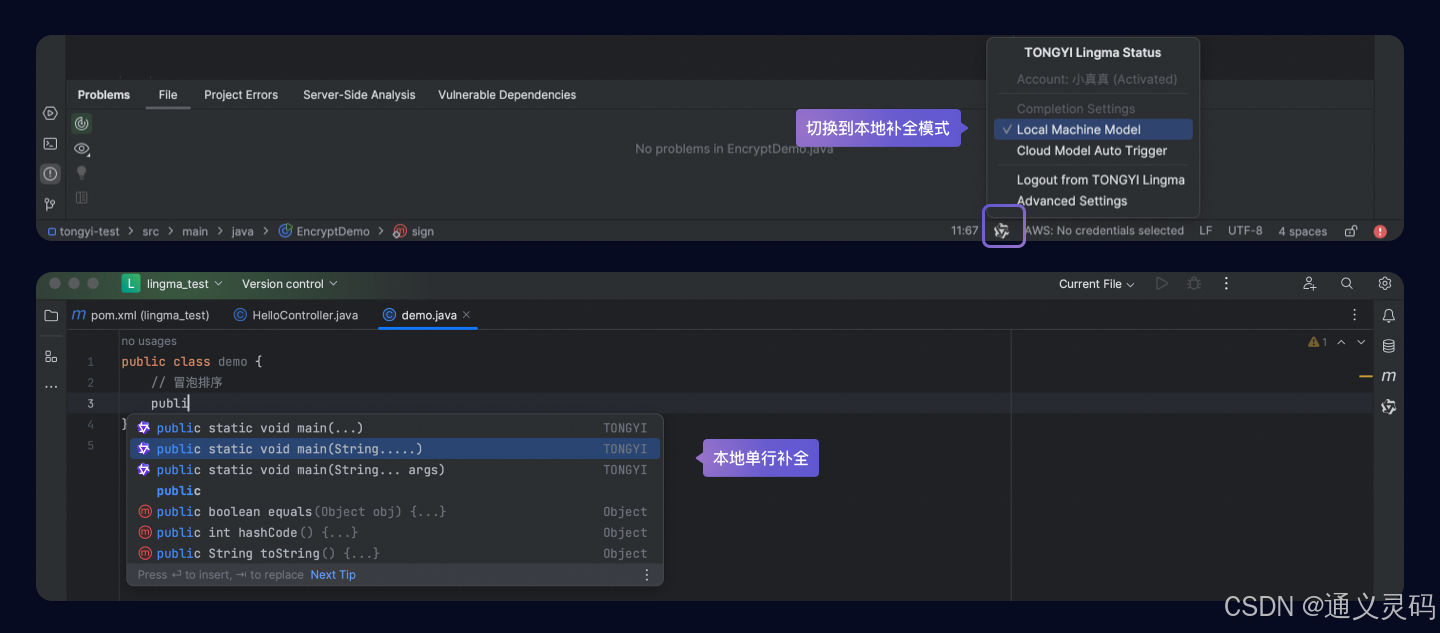The image size is (1440, 633).
Task: Open TONGYI Lingma sidebar icon
Action: (x=1389, y=407)
